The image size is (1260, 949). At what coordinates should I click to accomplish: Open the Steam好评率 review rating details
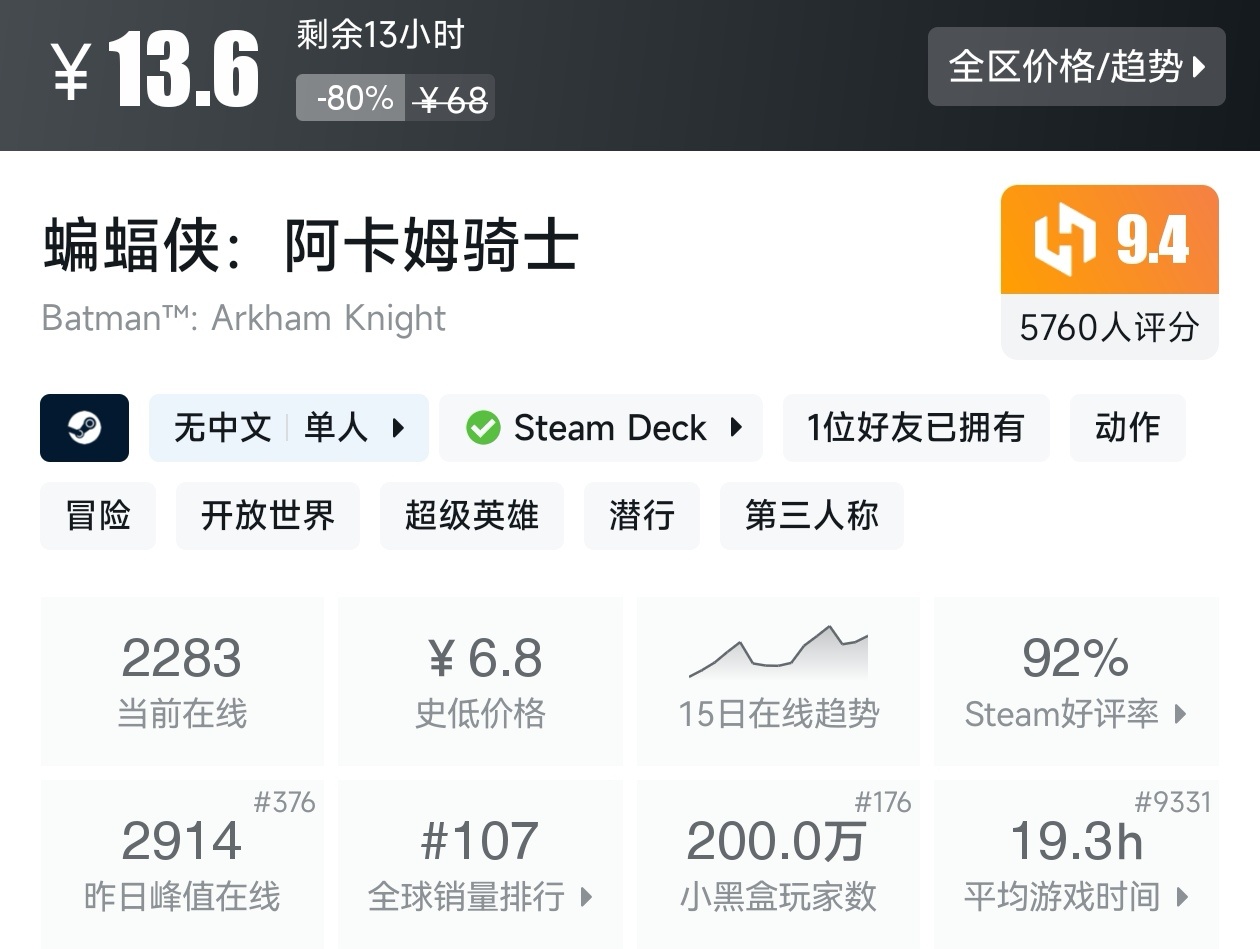[x=1075, y=681]
